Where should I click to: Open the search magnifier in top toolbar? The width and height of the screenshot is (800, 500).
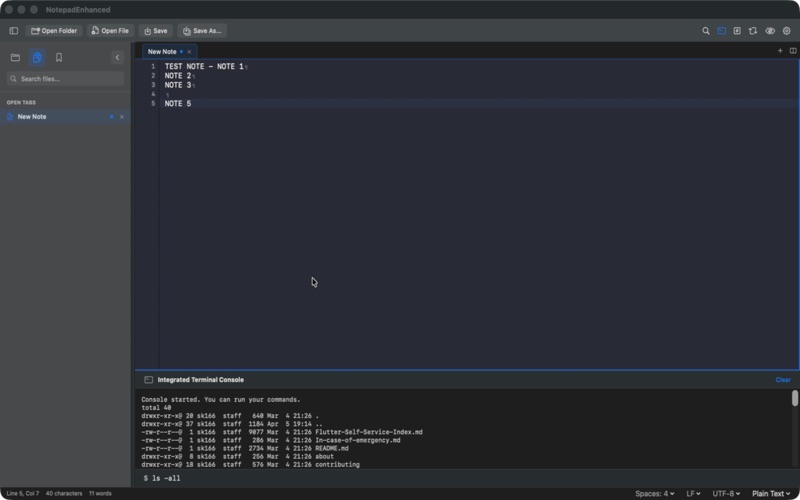(x=706, y=31)
